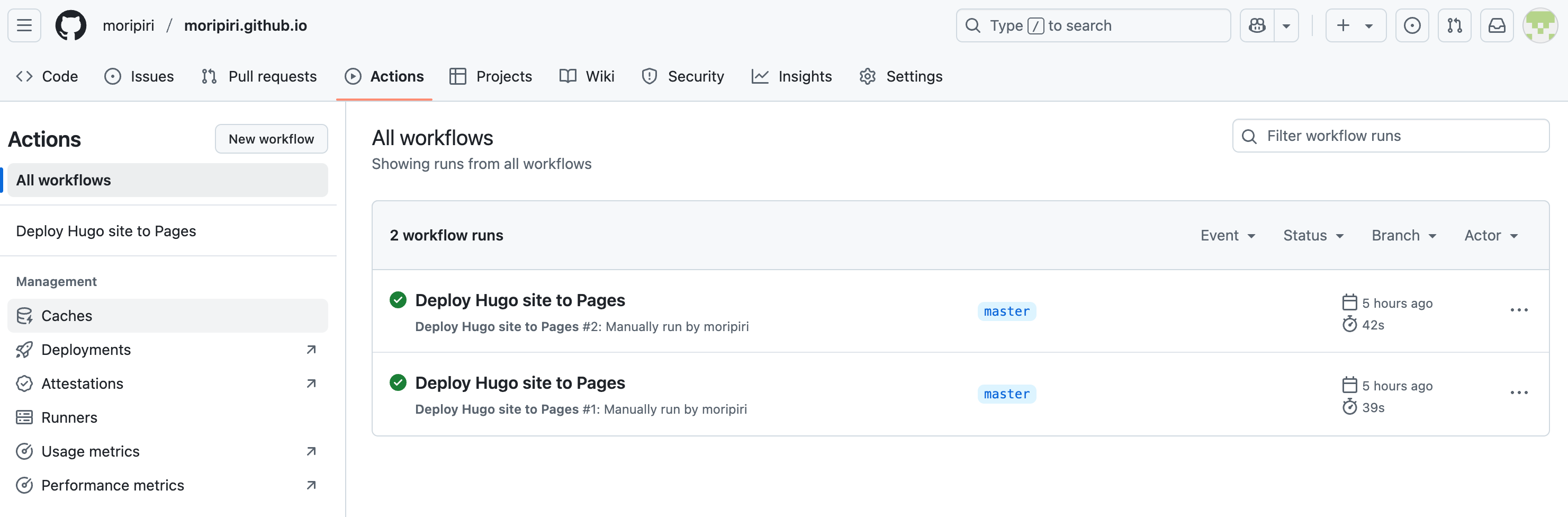Click the Performance metrics meter icon
This screenshot has width=1568, height=517.
[x=24, y=485]
